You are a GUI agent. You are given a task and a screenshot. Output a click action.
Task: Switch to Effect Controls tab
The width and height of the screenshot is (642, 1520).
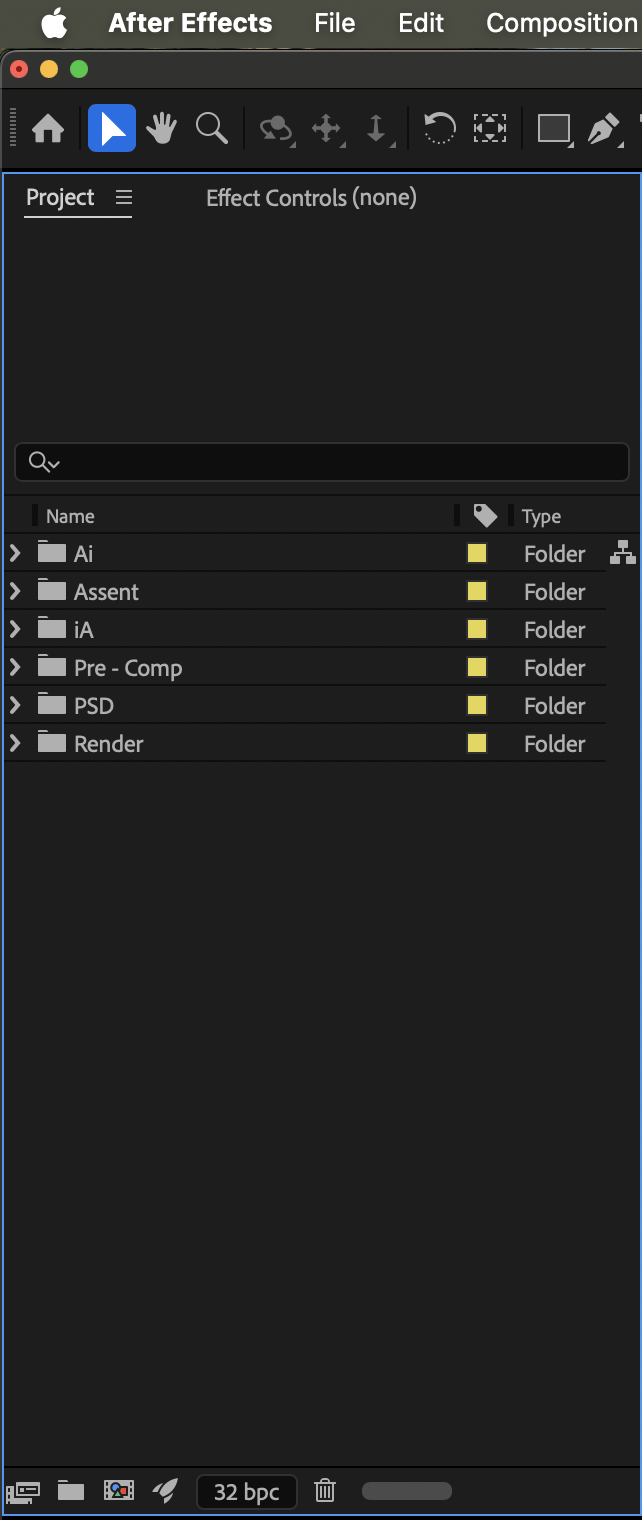tap(311, 198)
